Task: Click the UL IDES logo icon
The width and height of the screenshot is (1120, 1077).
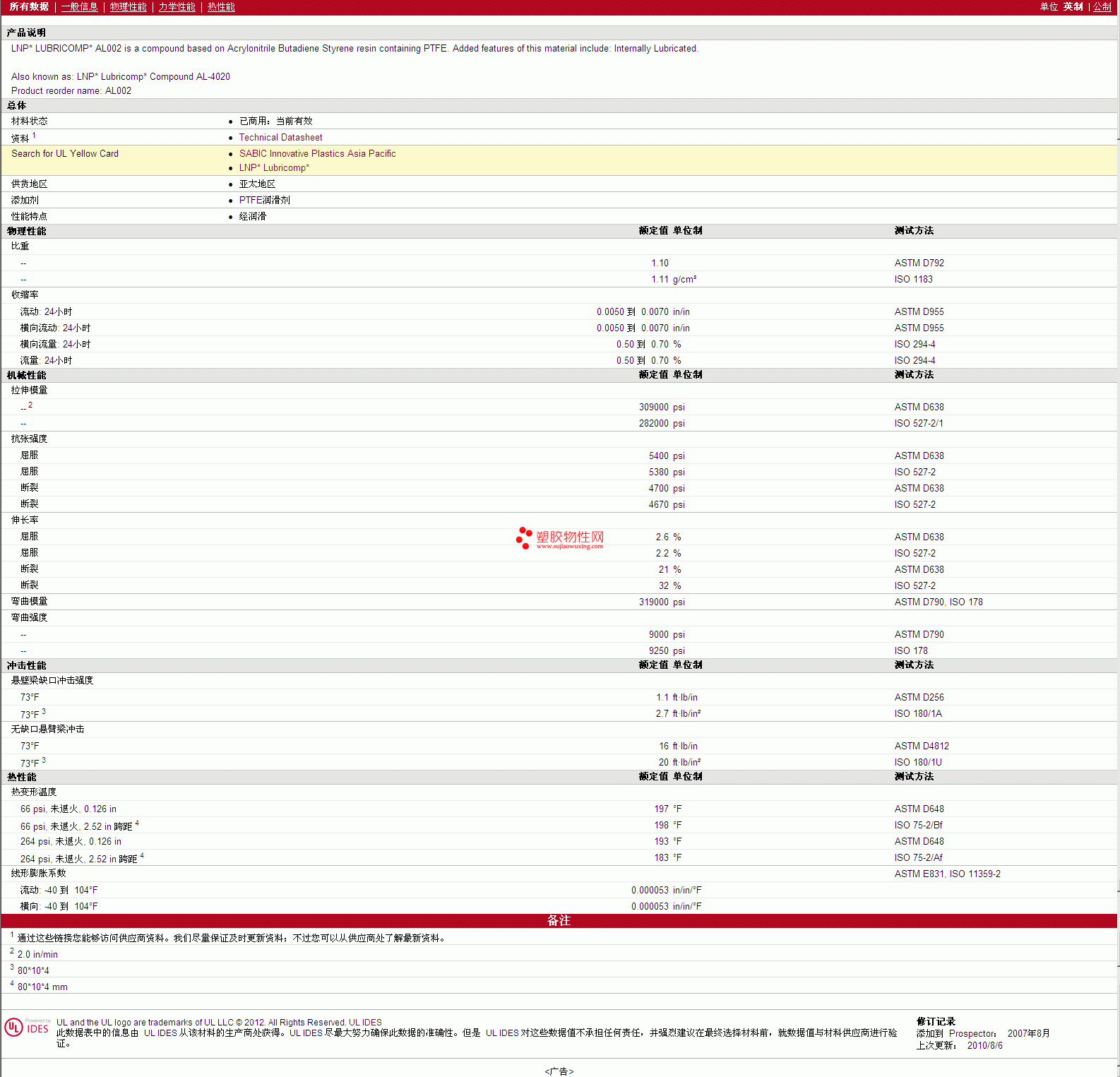Action: click(28, 1027)
